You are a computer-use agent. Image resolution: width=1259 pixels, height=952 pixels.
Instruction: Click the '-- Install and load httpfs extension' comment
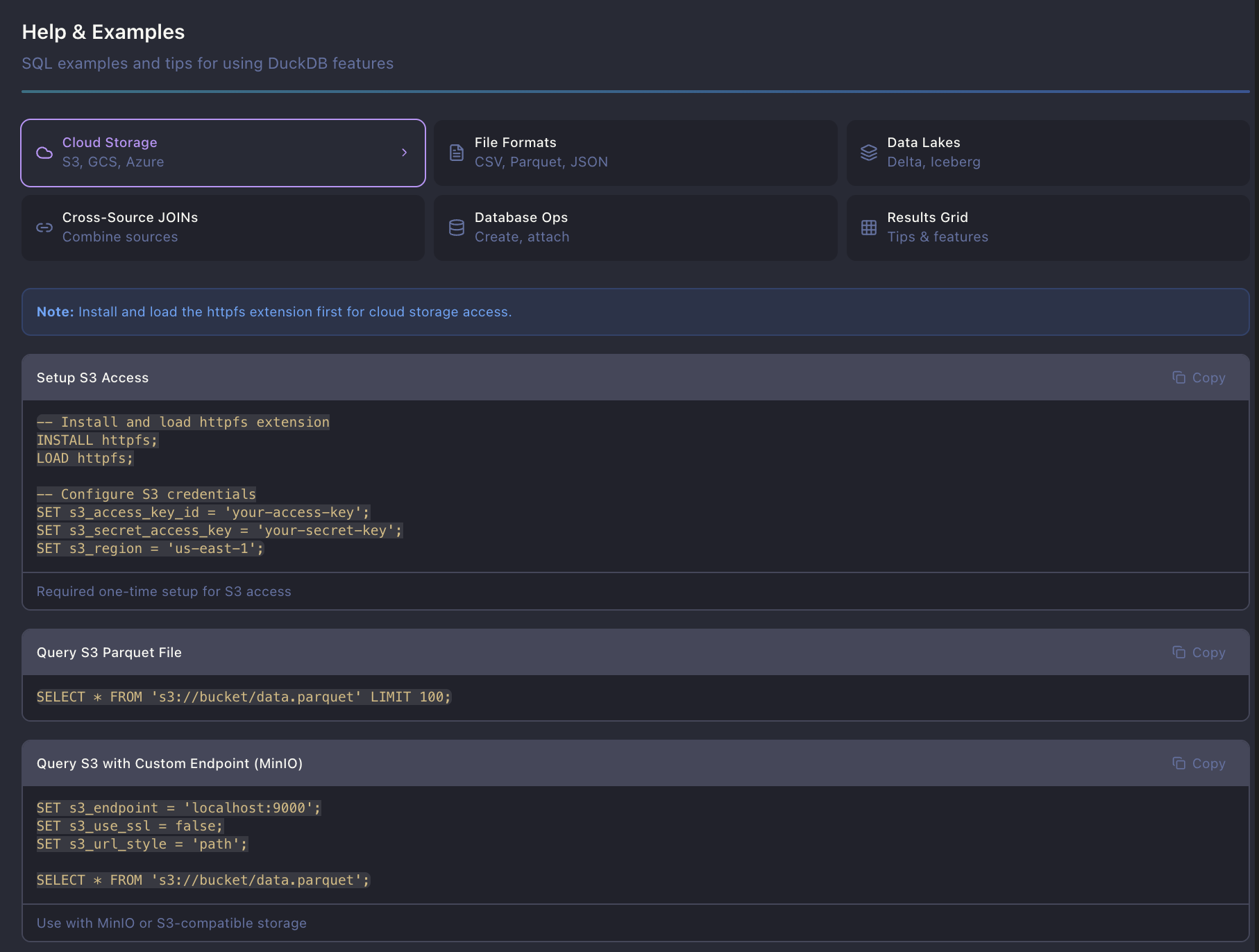click(183, 422)
